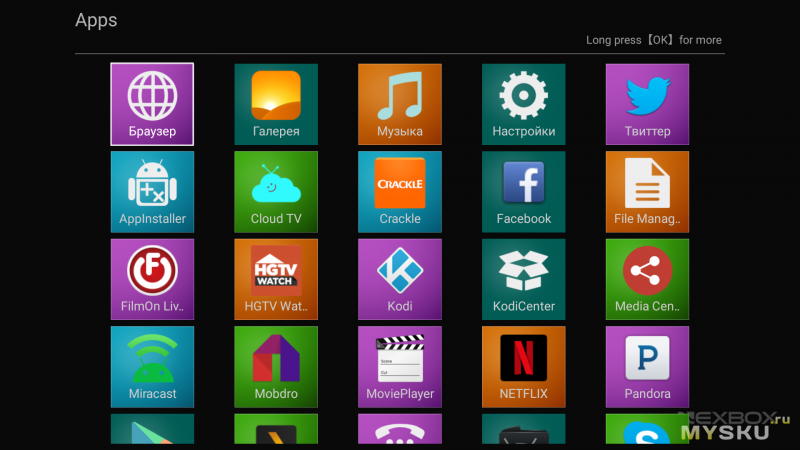This screenshot has height=450, width=800.
Task: Launch the Твиттер Twitter app
Action: tap(647, 104)
